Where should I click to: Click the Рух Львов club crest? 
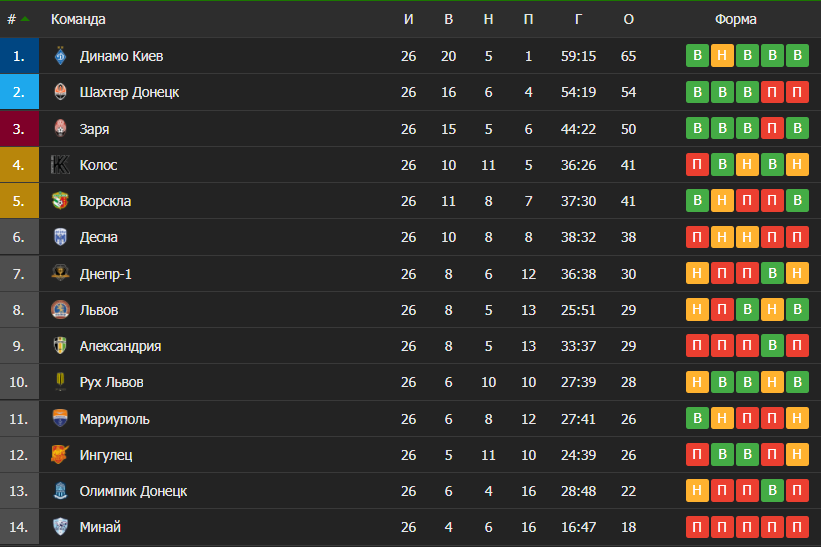point(60,382)
